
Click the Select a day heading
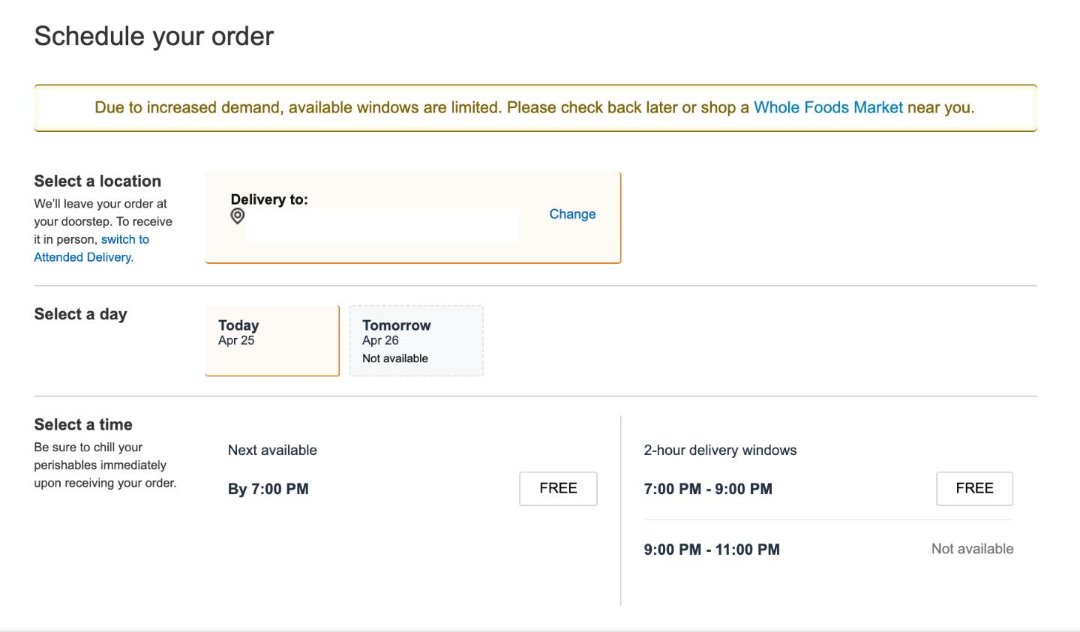click(80, 314)
